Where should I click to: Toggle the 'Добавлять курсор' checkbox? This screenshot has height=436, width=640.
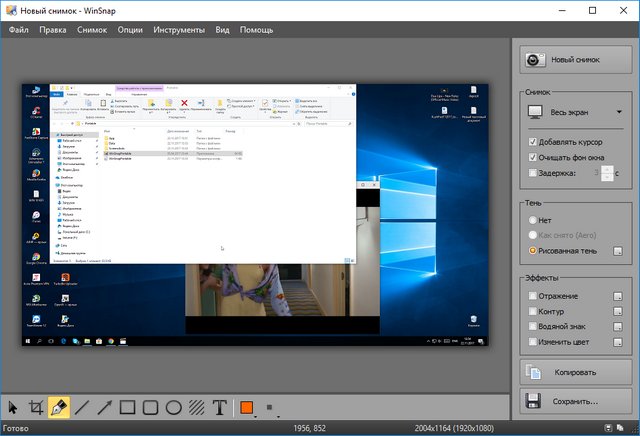pyautogui.click(x=532, y=141)
